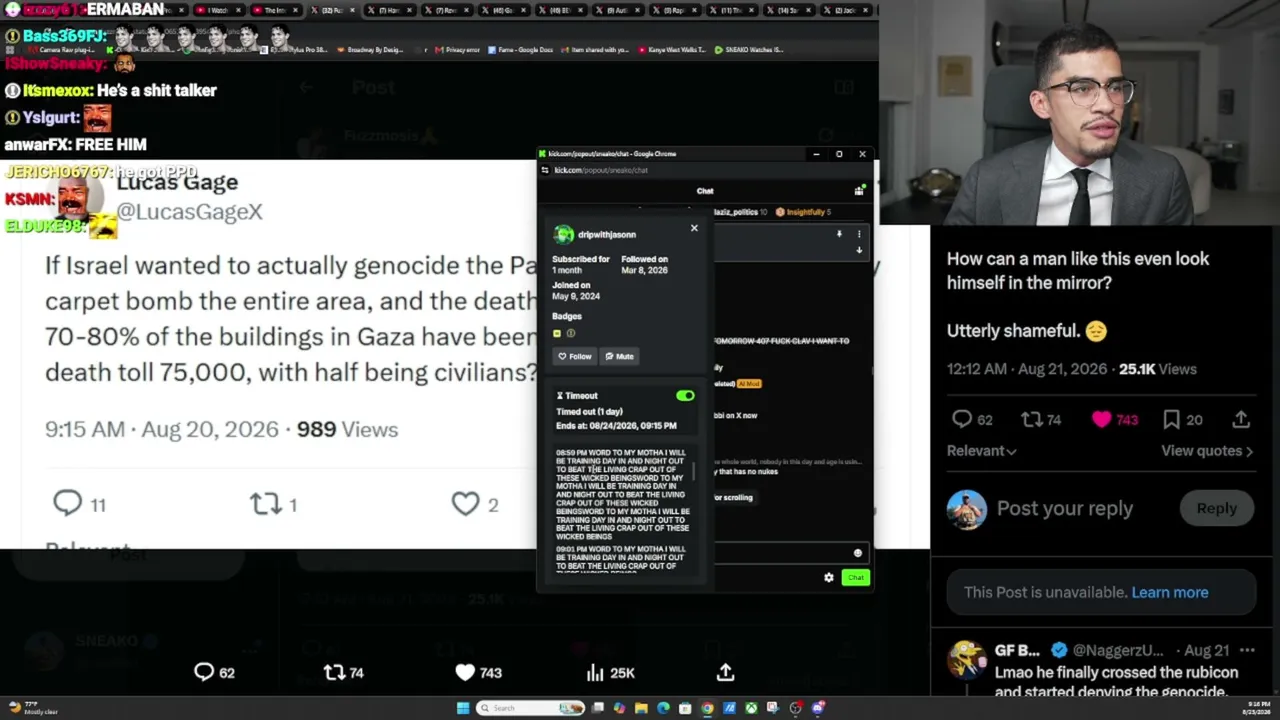Open more options on GF B... reply
The width and height of the screenshot is (1280, 720).
tap(1248, 650)
